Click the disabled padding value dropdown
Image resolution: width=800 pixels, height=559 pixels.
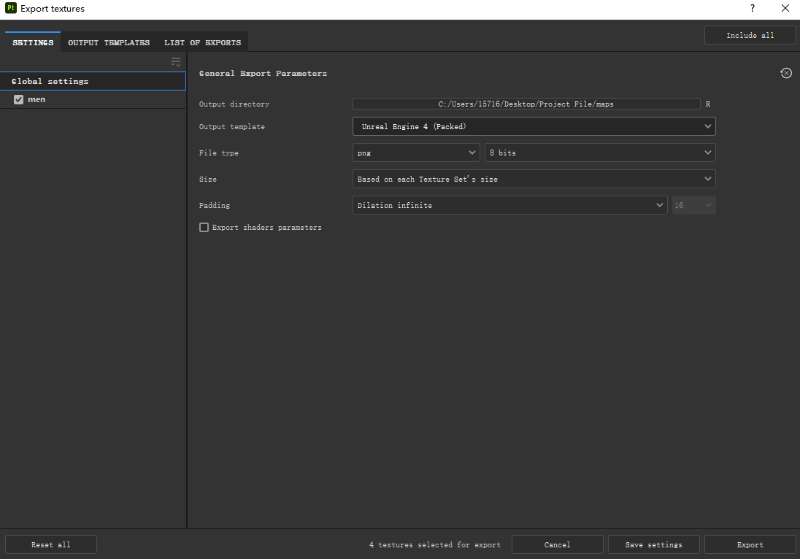coord(693,205)
